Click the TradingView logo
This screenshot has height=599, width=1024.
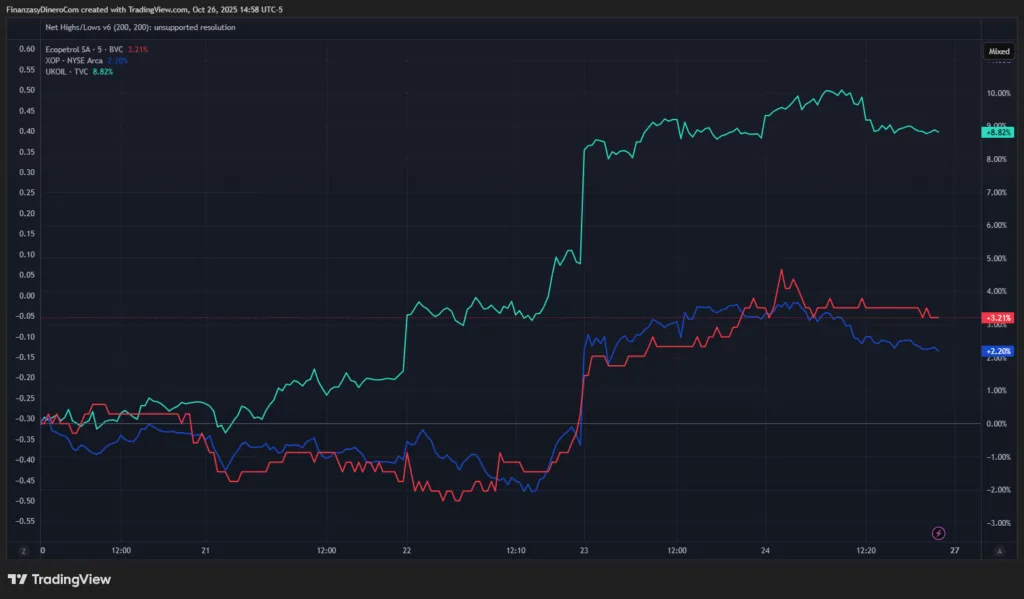point(59,579)
